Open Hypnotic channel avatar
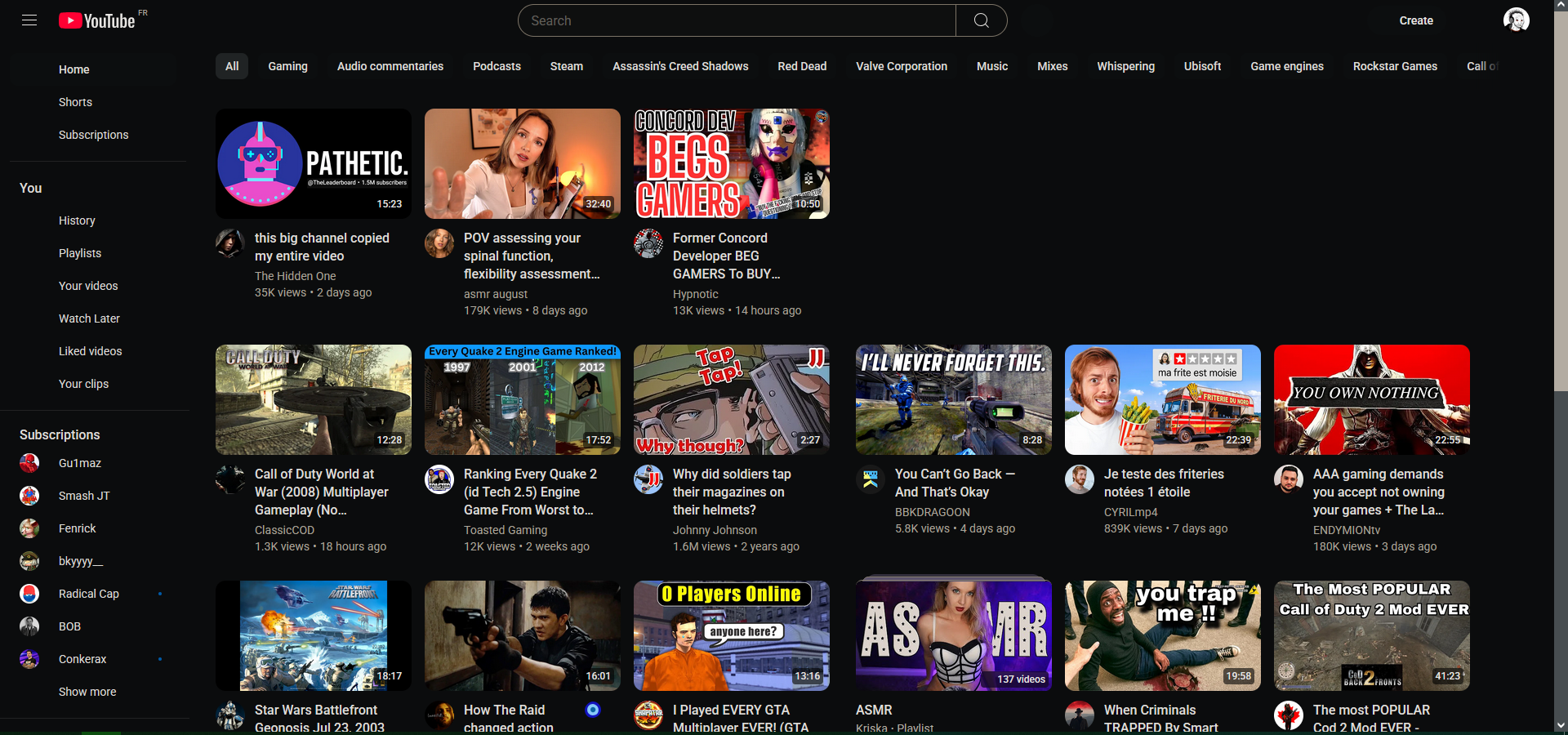The height and width of the screenshot is (735, 1568). [648, 243]
